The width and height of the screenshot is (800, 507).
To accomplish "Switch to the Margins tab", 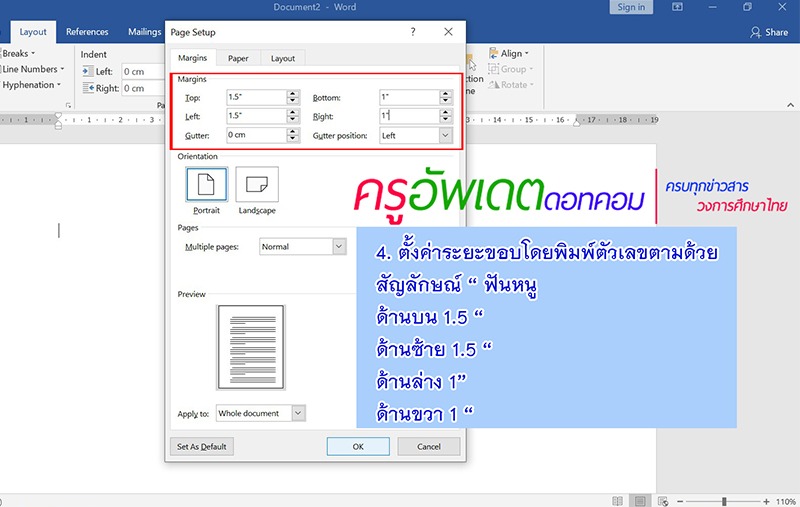I will (193, 58).
